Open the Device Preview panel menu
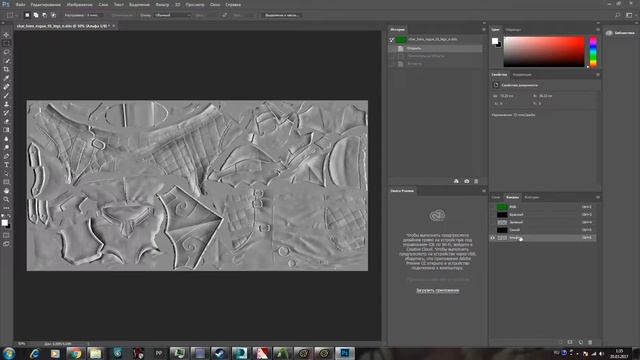 click(484, 191)
